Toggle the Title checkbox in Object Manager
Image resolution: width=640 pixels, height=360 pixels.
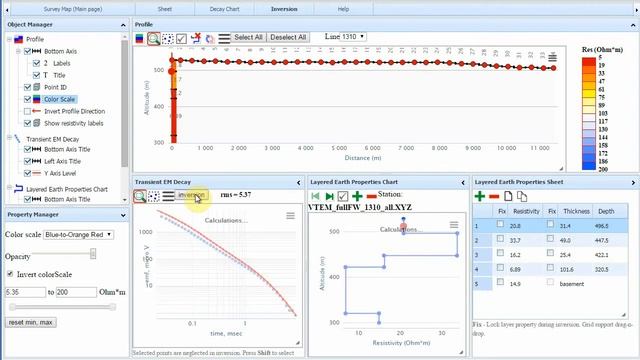click(36, 75)
